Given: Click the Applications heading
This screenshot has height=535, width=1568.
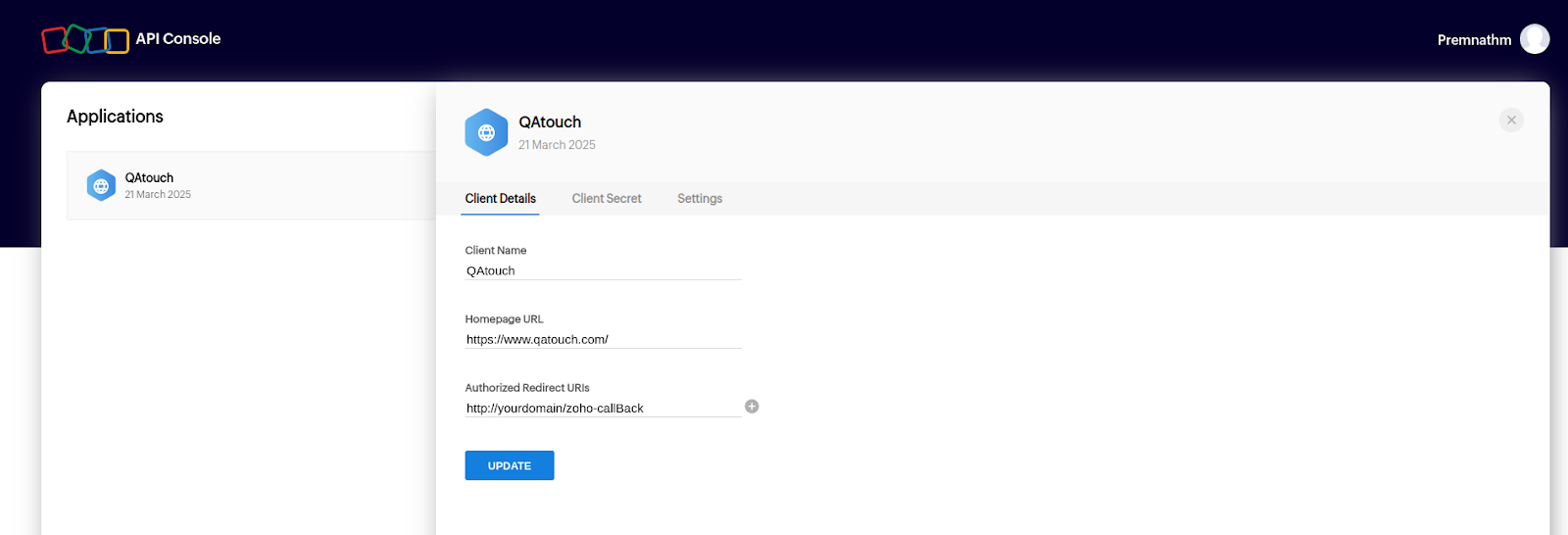Looking at the screenshot, I should pos(115,117).
